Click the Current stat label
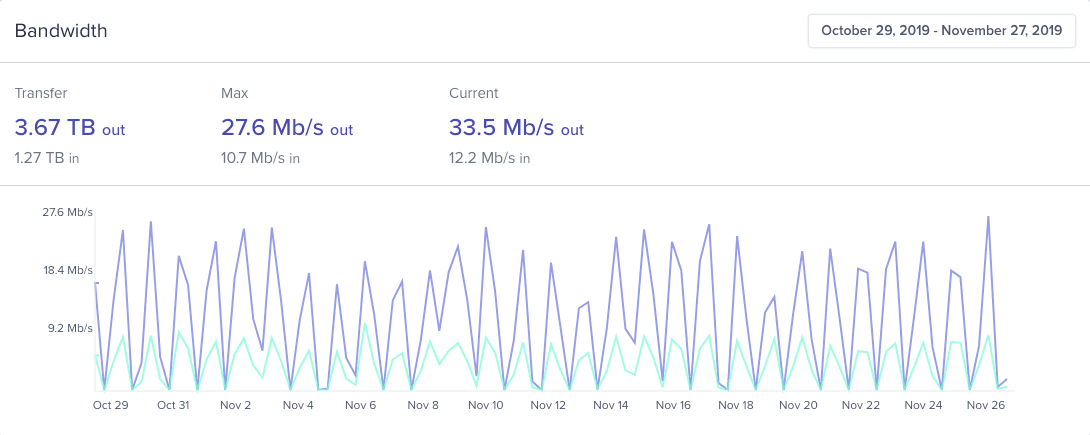This screenshot has width=1090, height=435. coord(474,93)
